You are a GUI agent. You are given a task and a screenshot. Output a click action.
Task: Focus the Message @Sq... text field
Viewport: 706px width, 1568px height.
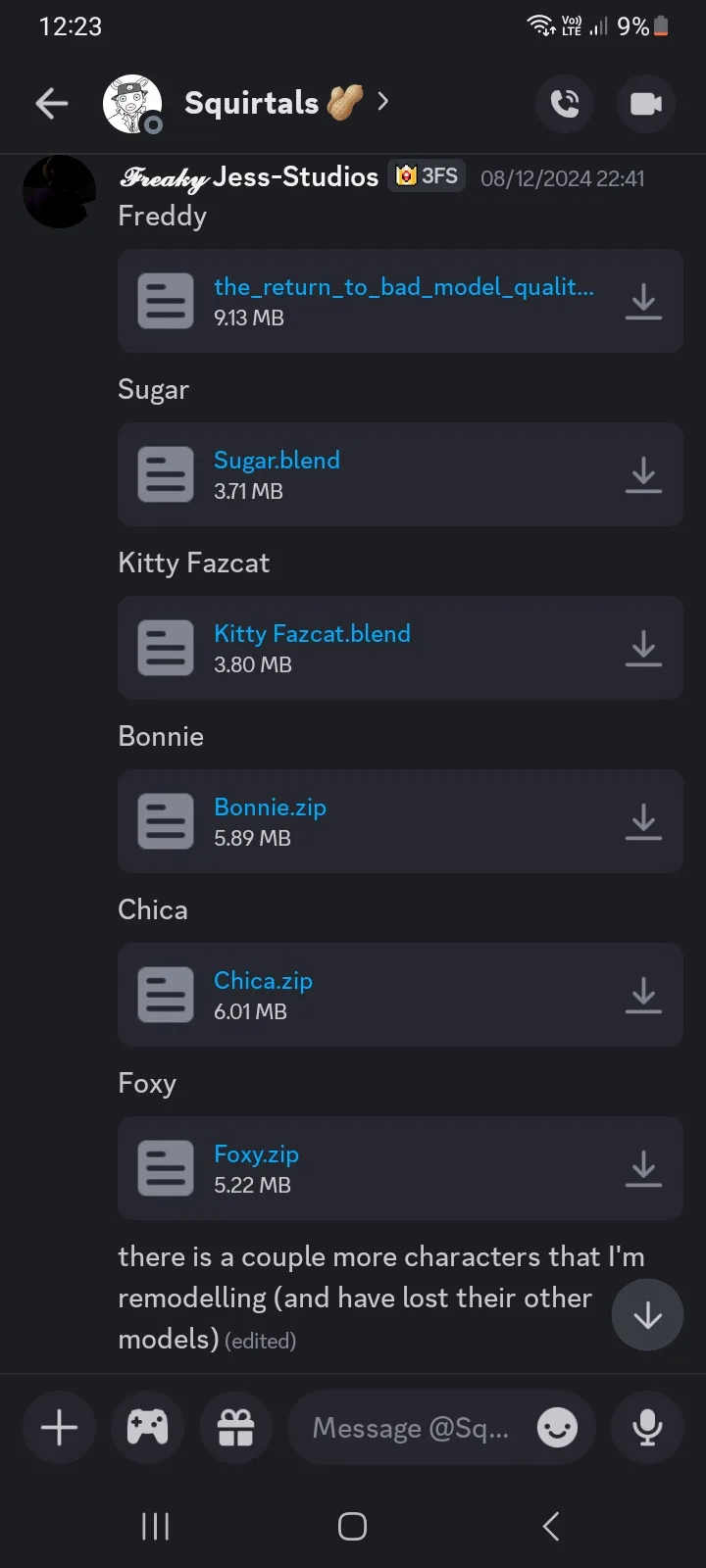coord(412,1428)
